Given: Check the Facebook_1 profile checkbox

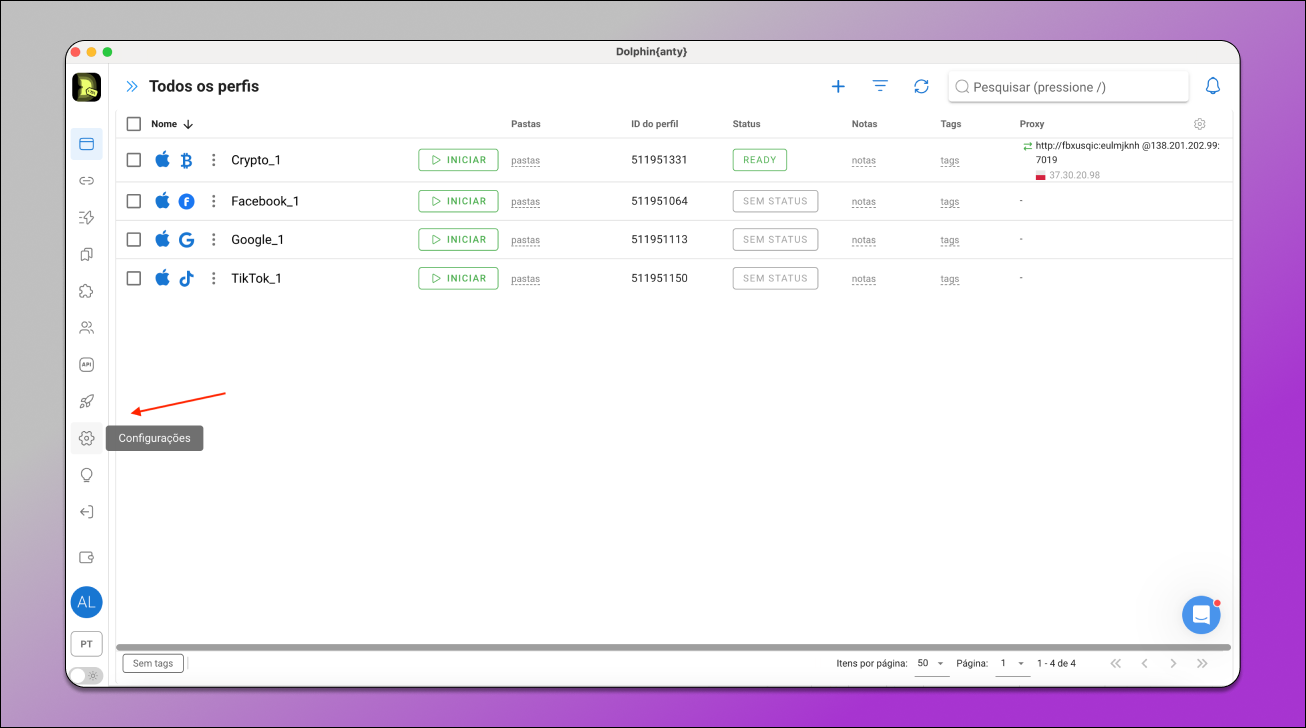Looking at the screenshot, I should click(x=134, y=201).
